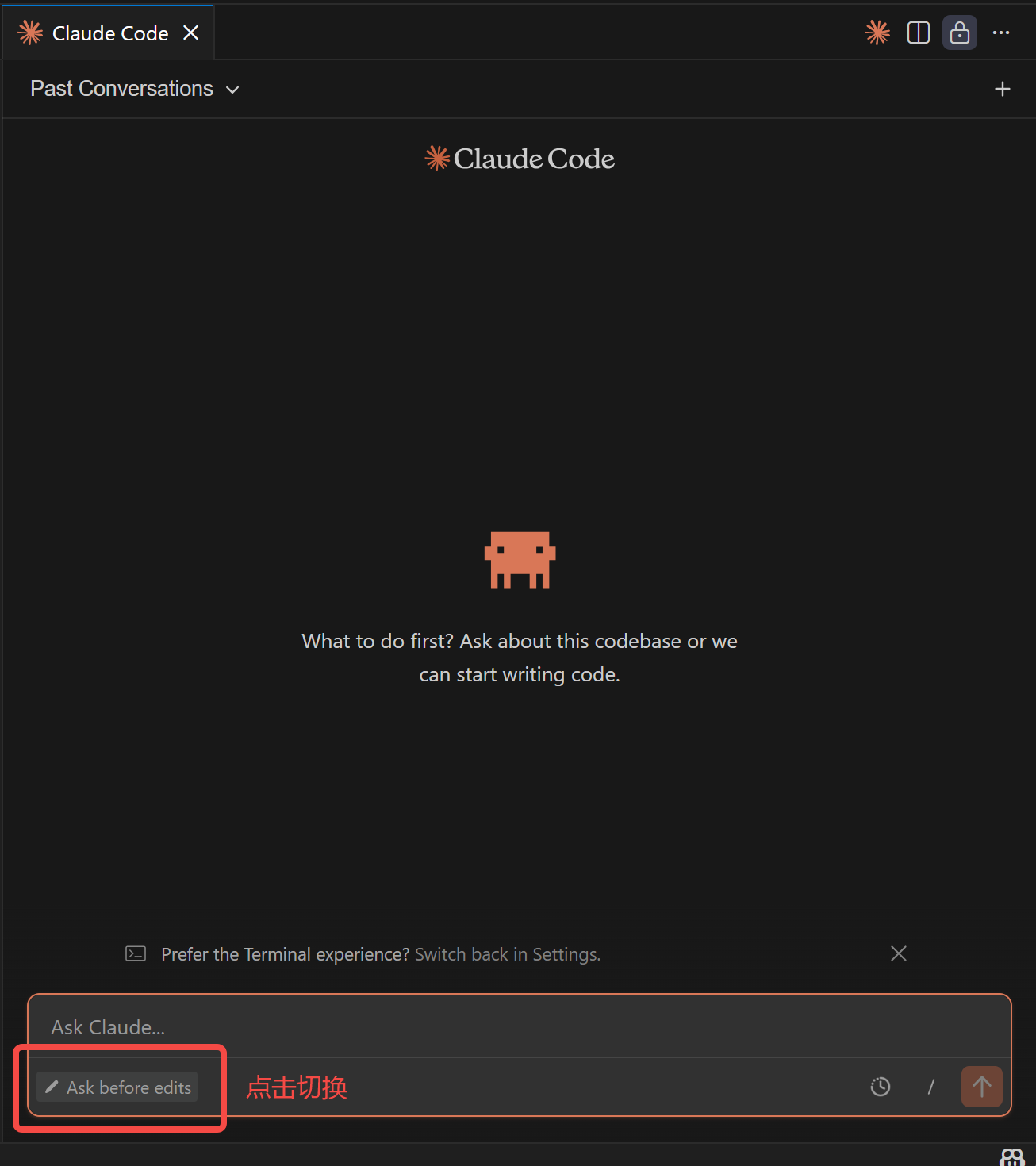Click the split editor layout icon
Screen dimensions: 1036x1166
click(x=919, y=33)
